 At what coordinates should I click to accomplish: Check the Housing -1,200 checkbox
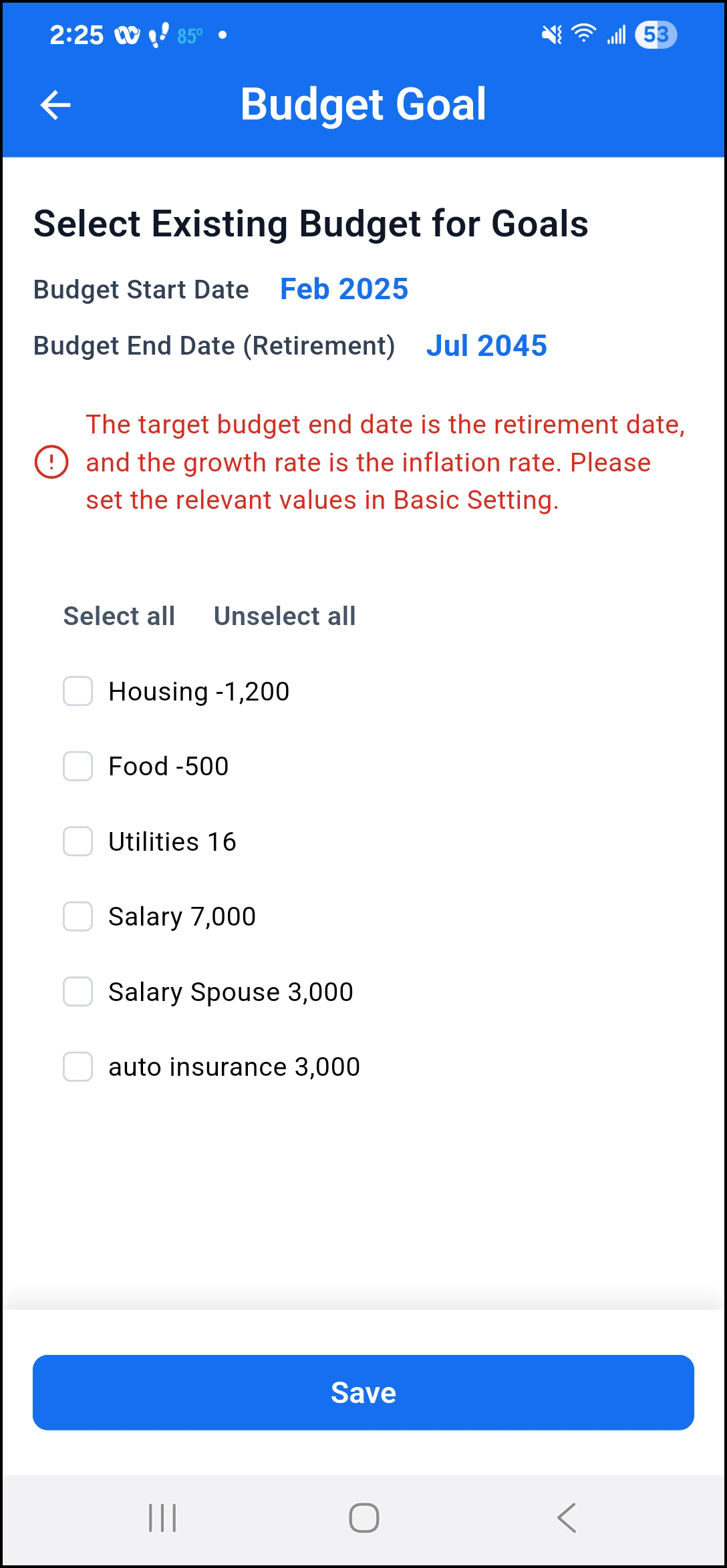pyautogui.click(x=78, y=691)
